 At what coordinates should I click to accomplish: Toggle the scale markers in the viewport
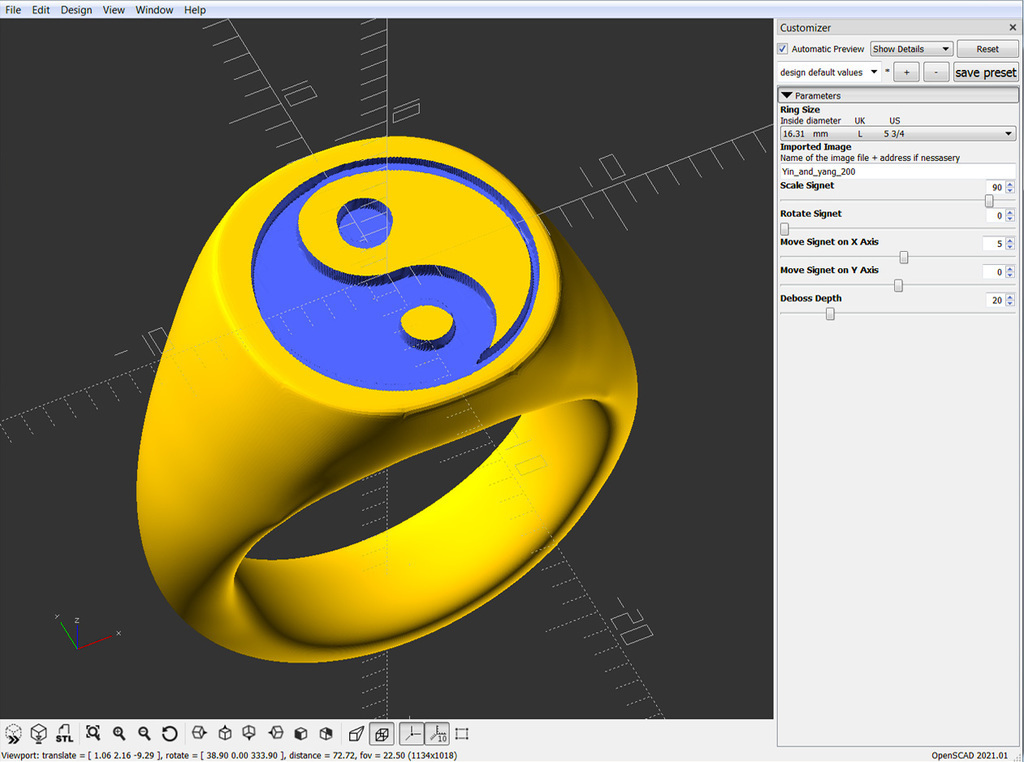pos(437,733)
